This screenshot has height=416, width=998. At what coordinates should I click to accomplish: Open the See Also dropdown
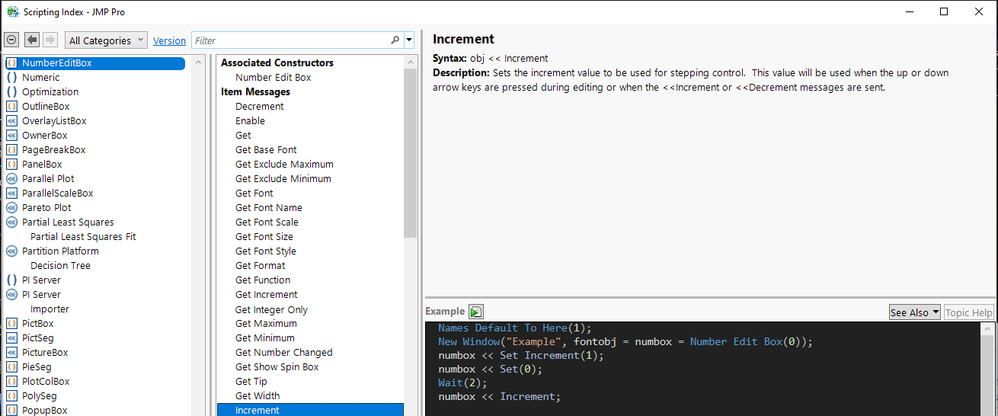[x=915, y=312]
